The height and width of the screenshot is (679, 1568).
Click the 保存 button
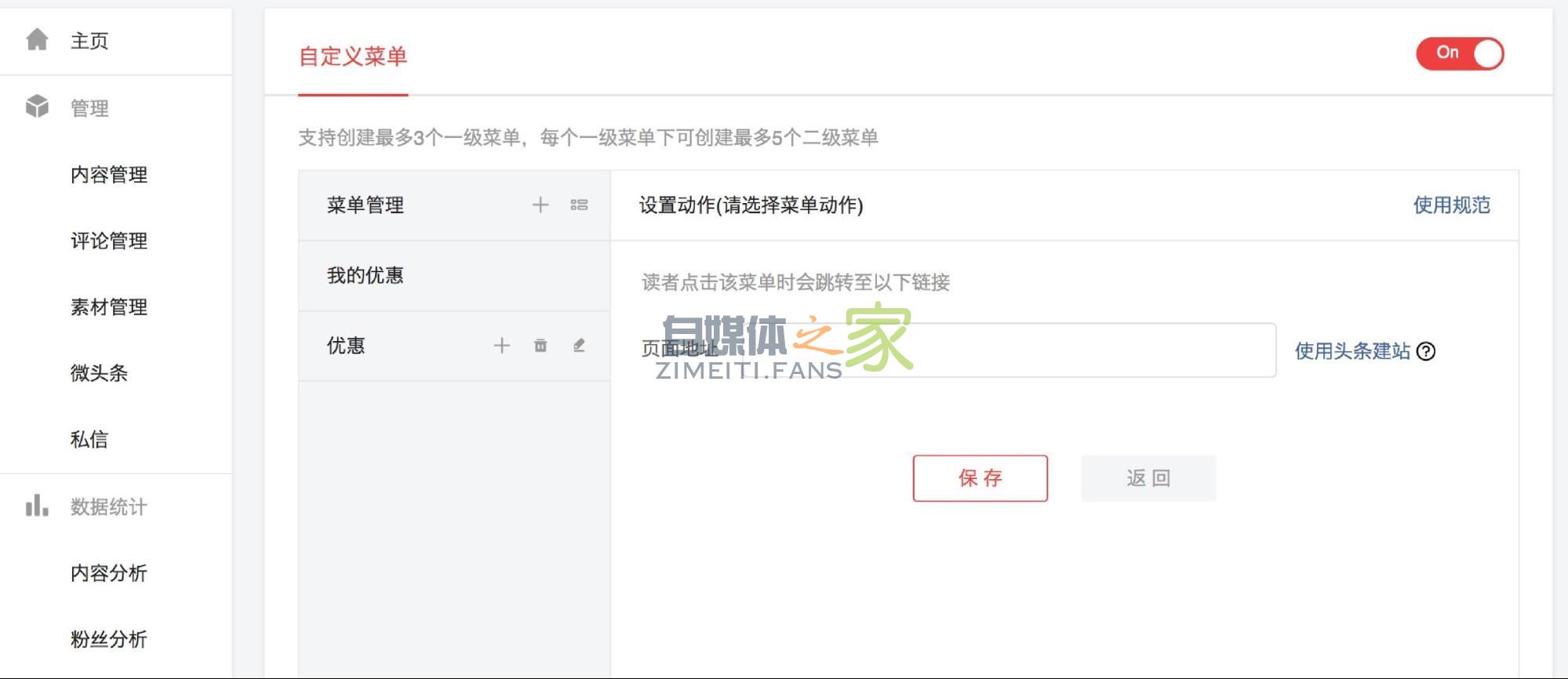coord(980,478)
